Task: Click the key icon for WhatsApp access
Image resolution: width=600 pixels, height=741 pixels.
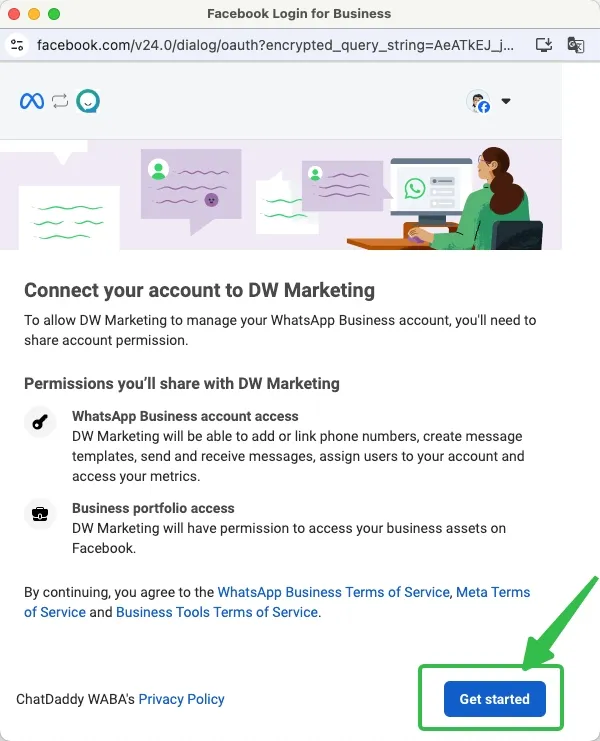Action: 40,422
